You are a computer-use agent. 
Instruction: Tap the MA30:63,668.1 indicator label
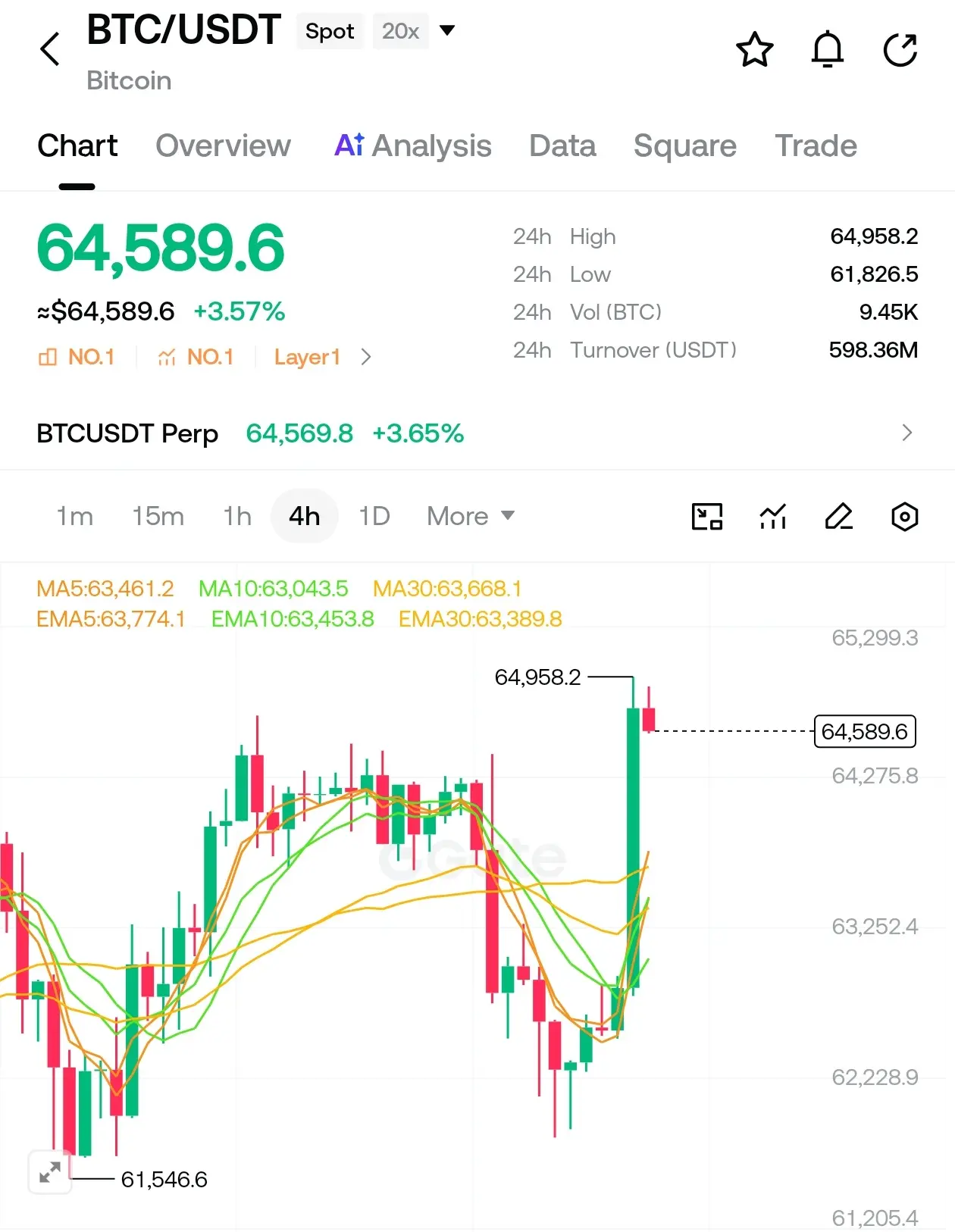click(447, 589)
